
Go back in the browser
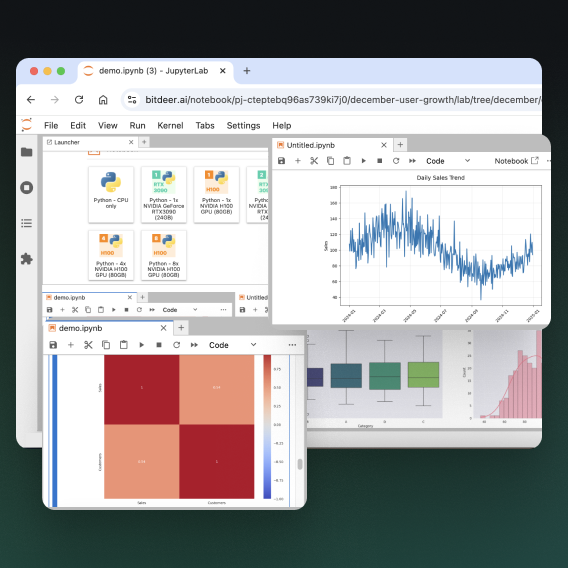coord(31,100)
